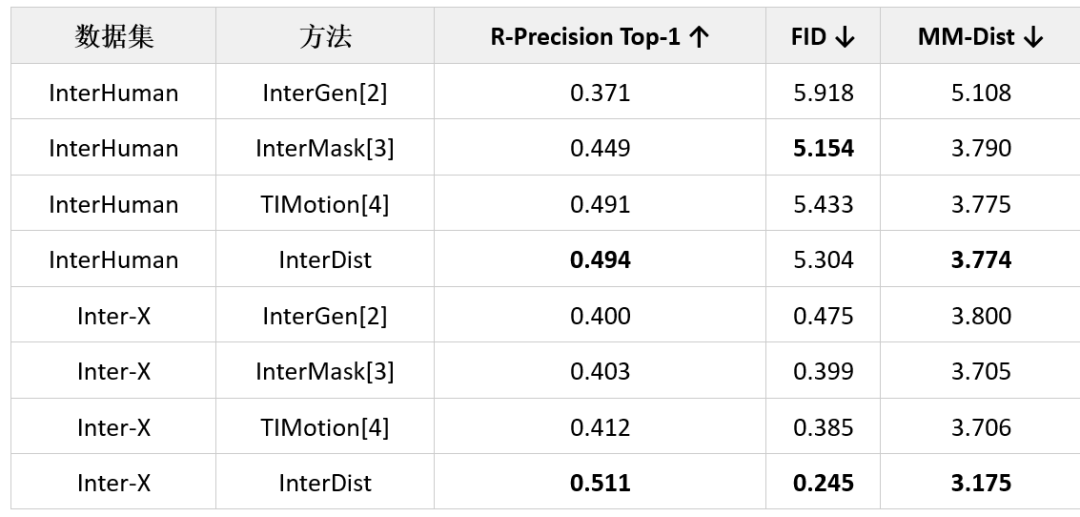Select the bold 5.154 FID cell
The image size is (1080, 517).
point(823,148)
